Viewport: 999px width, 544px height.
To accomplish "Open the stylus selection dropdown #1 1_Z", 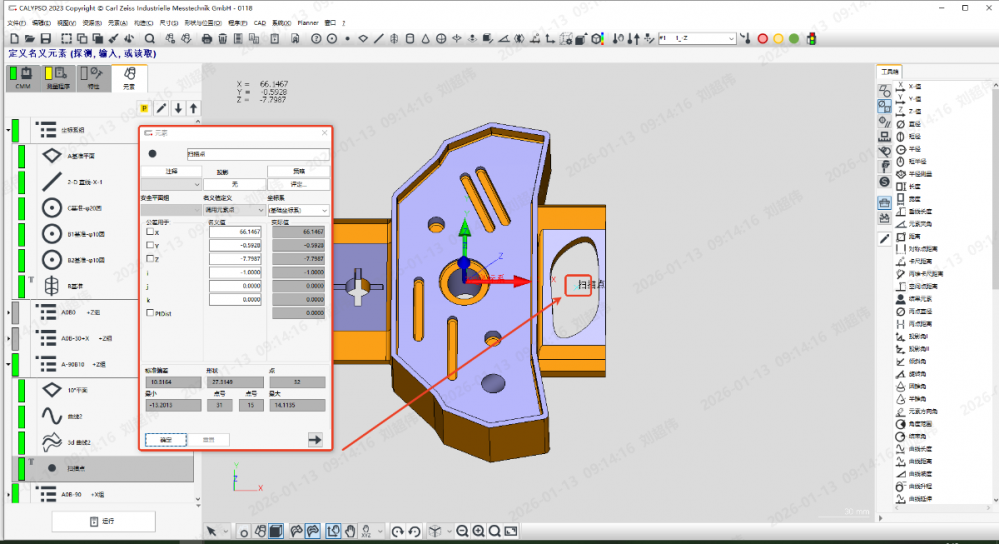I will click(731, 39).
